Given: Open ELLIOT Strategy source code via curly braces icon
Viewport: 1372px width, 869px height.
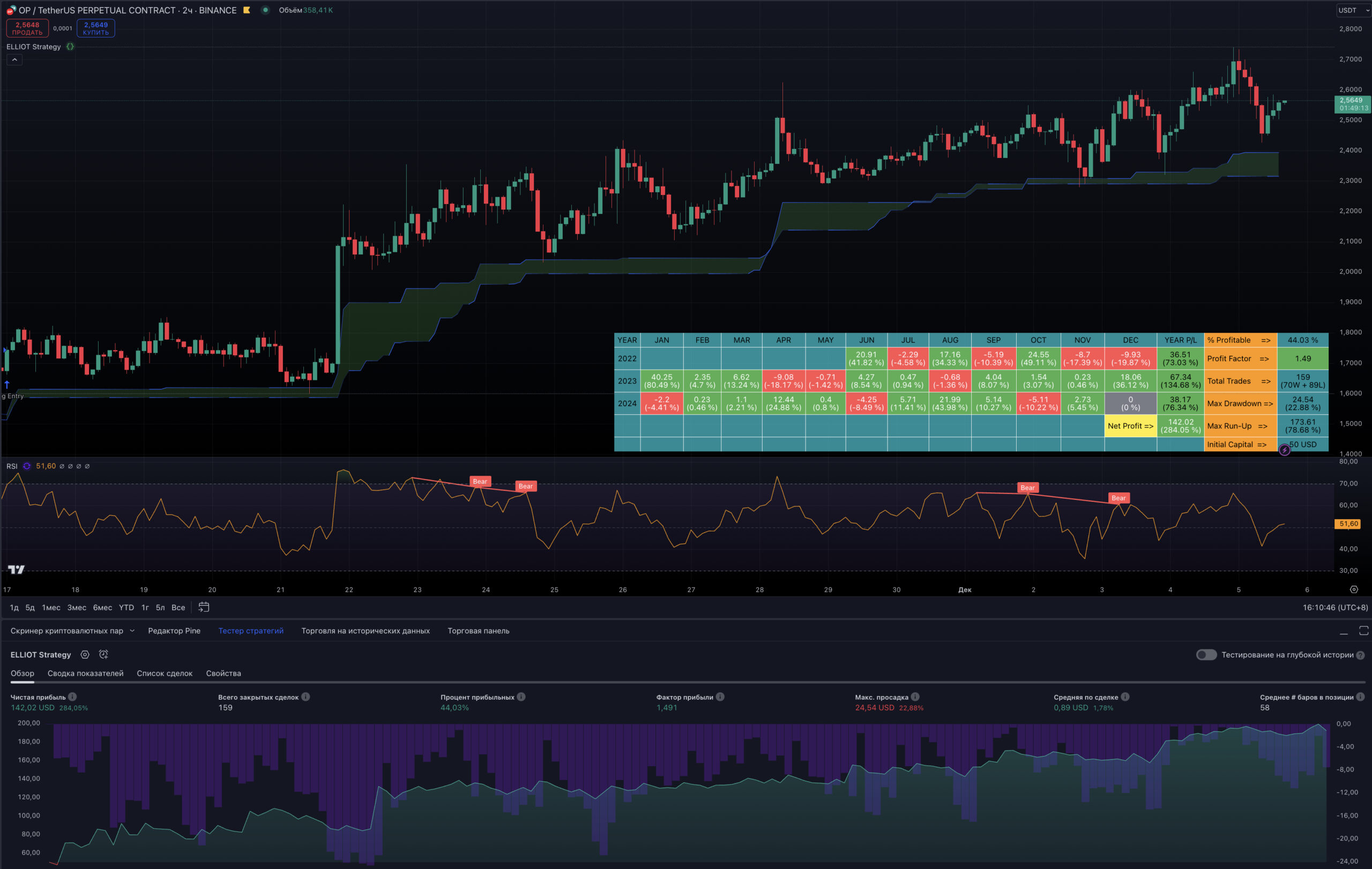Looking at the screenshot, I should pyautogui.click(x=70, y=47).
